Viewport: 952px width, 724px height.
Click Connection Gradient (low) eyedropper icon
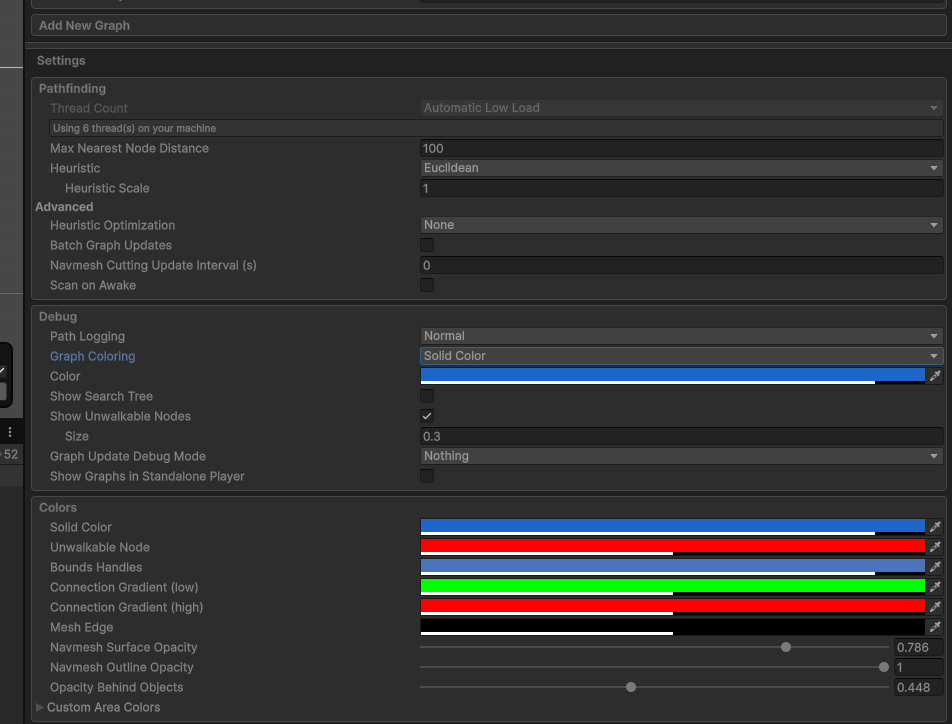click(935, 587)
